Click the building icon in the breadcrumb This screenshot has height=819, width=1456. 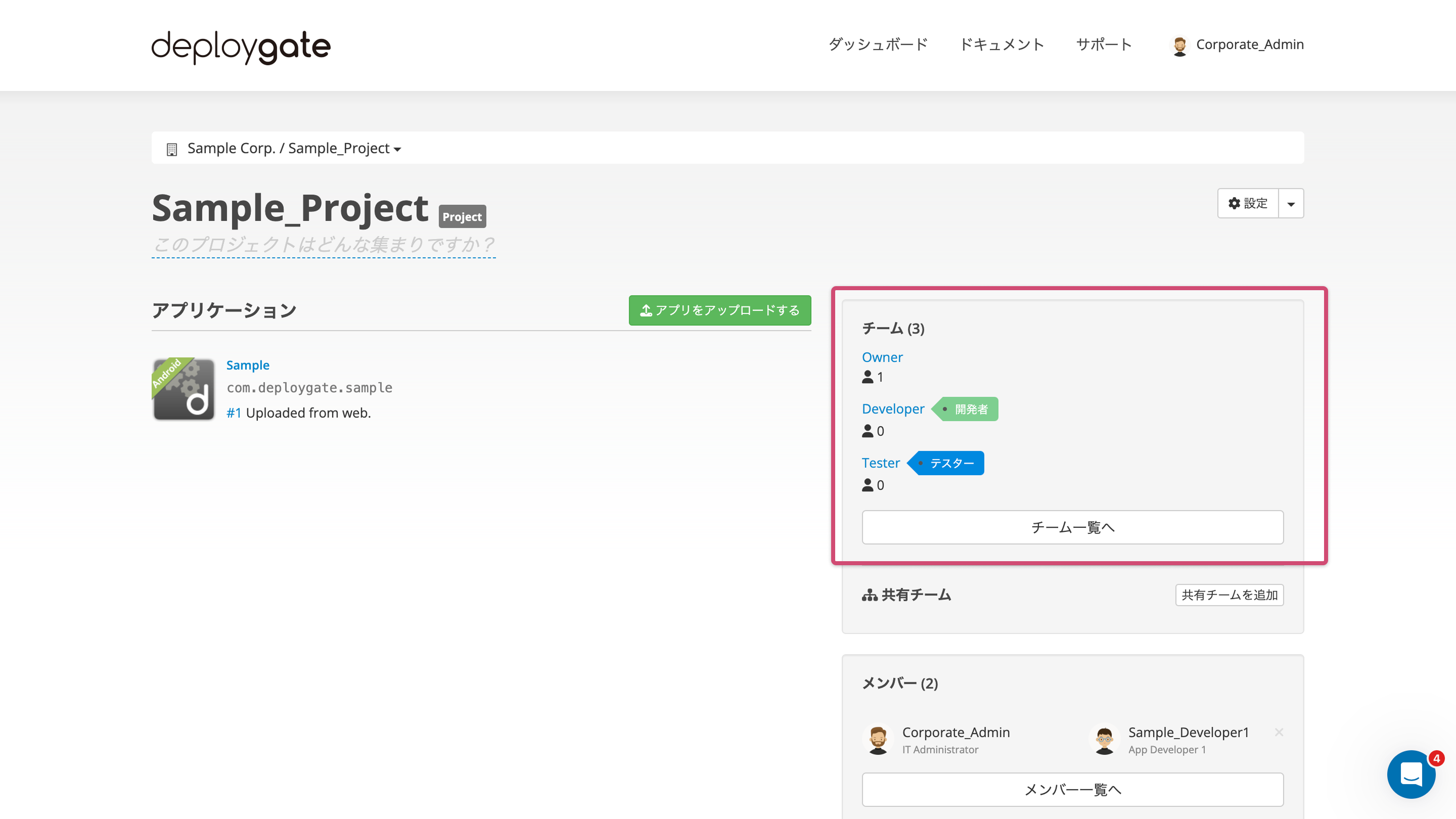click(x=172, y=148)
